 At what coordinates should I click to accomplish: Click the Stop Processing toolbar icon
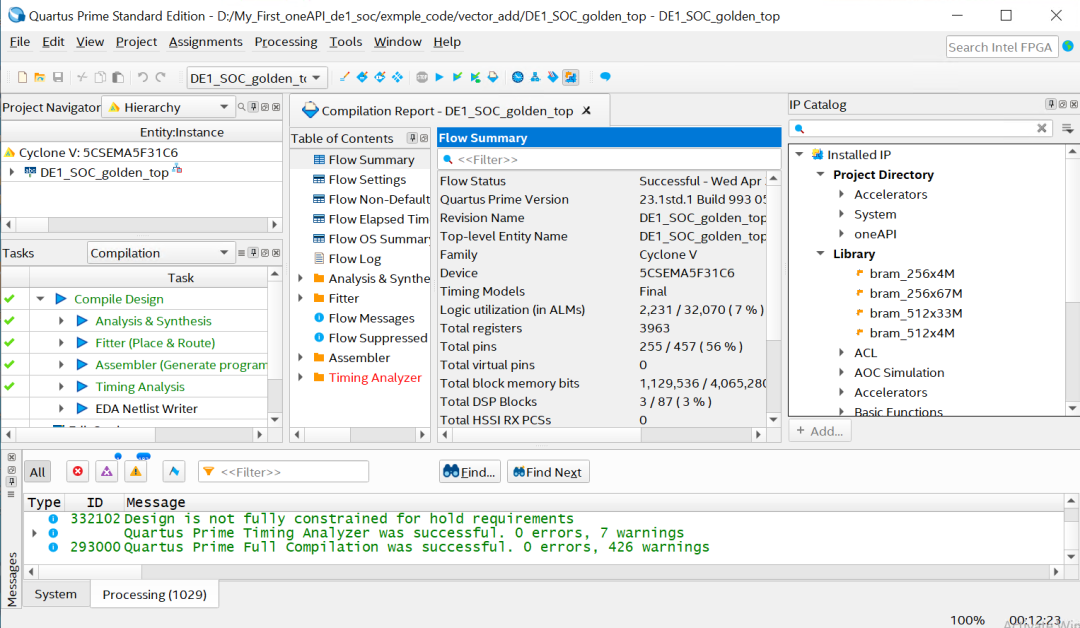coord(422,77)
